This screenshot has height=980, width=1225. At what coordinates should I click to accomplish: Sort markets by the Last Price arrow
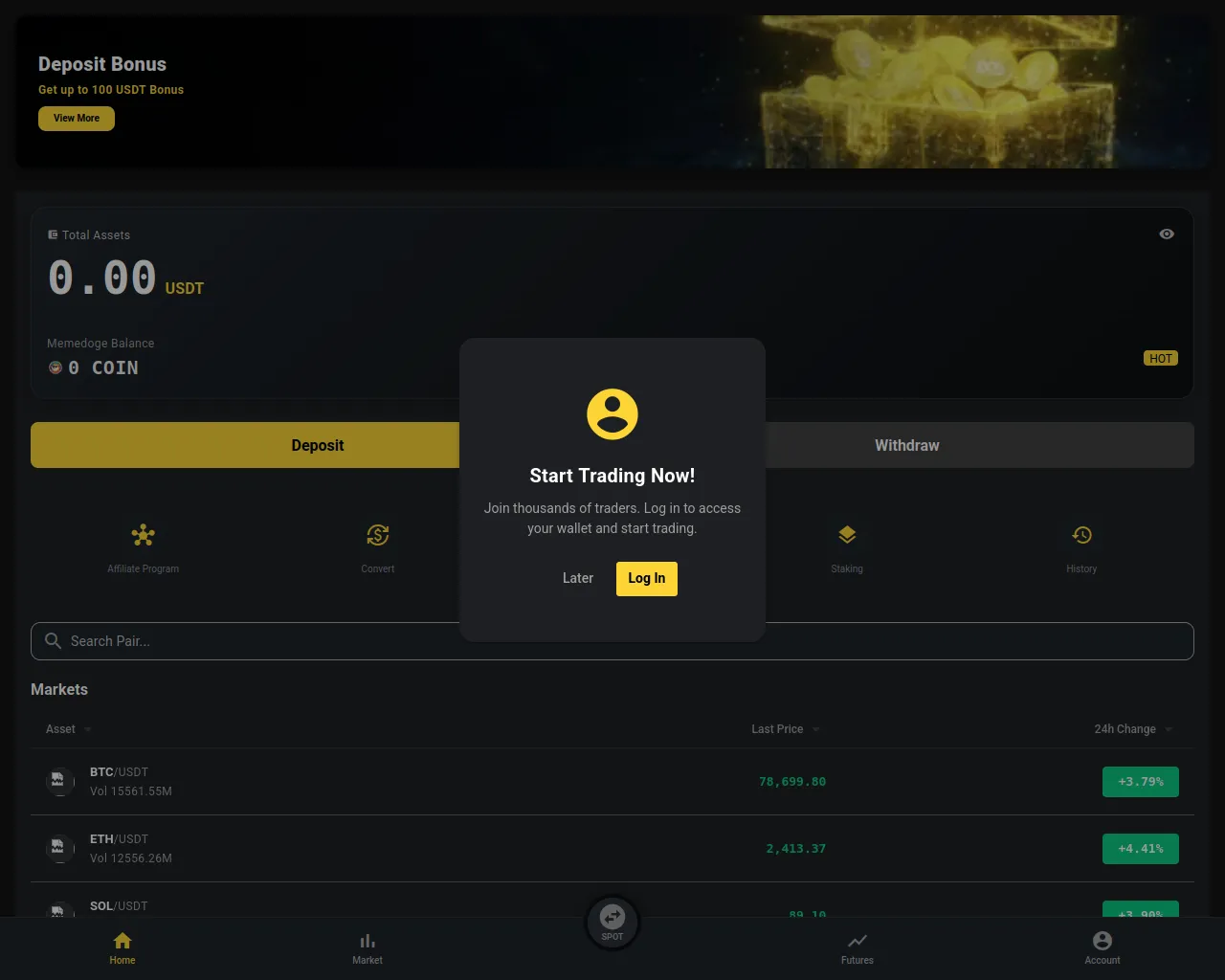point(816,729)
